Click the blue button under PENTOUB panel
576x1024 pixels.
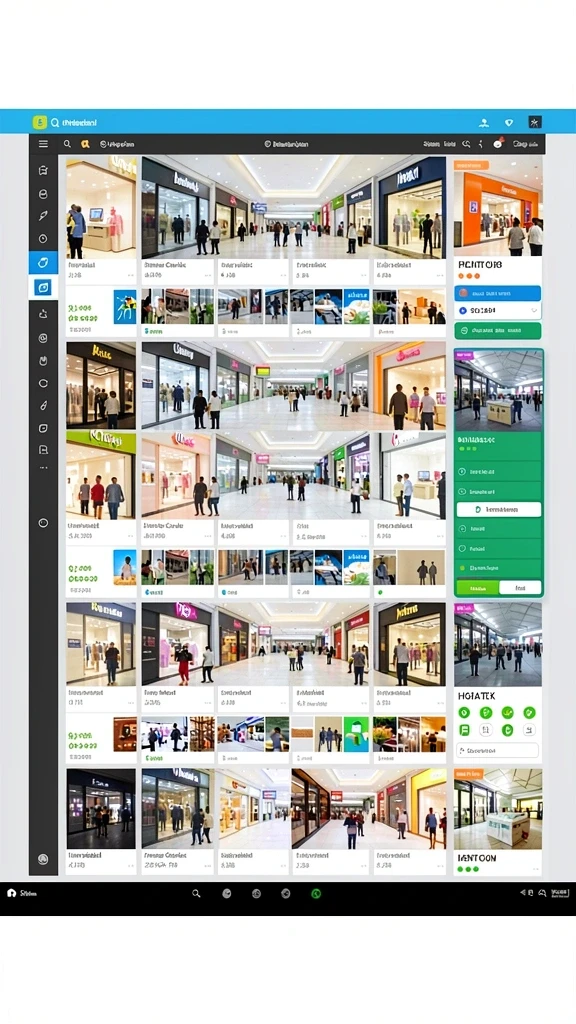tap(498, 293)
